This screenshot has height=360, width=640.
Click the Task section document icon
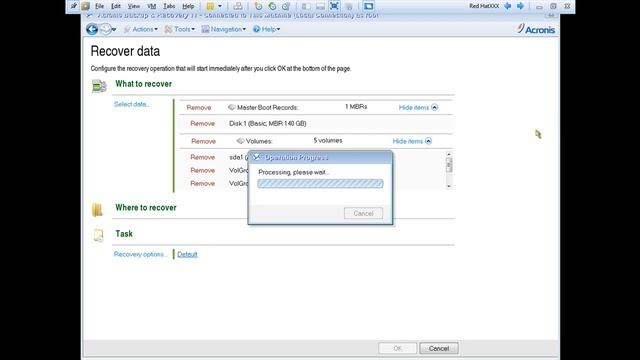point(98,235)
